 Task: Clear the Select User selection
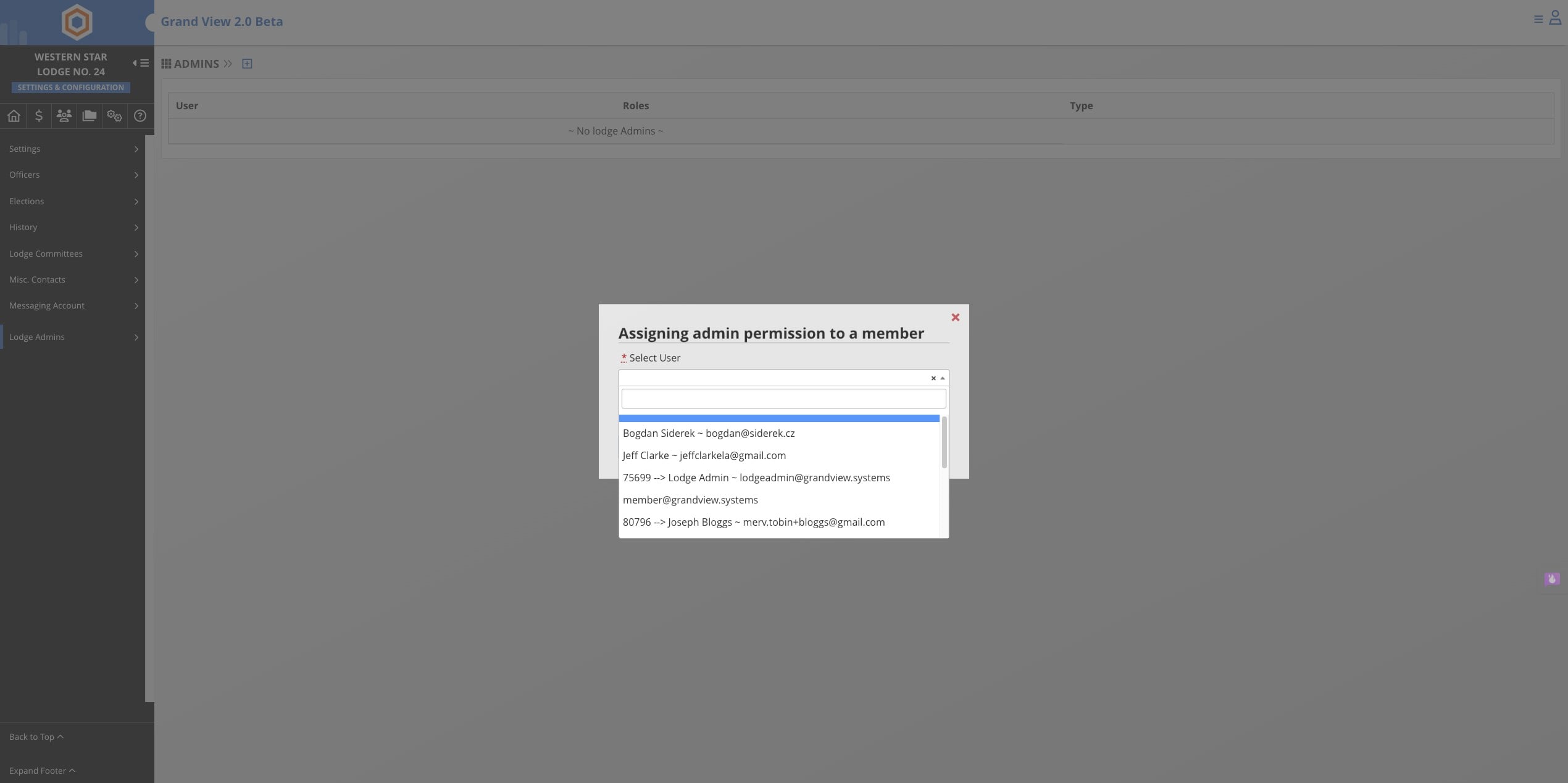[x=933, y=378]
